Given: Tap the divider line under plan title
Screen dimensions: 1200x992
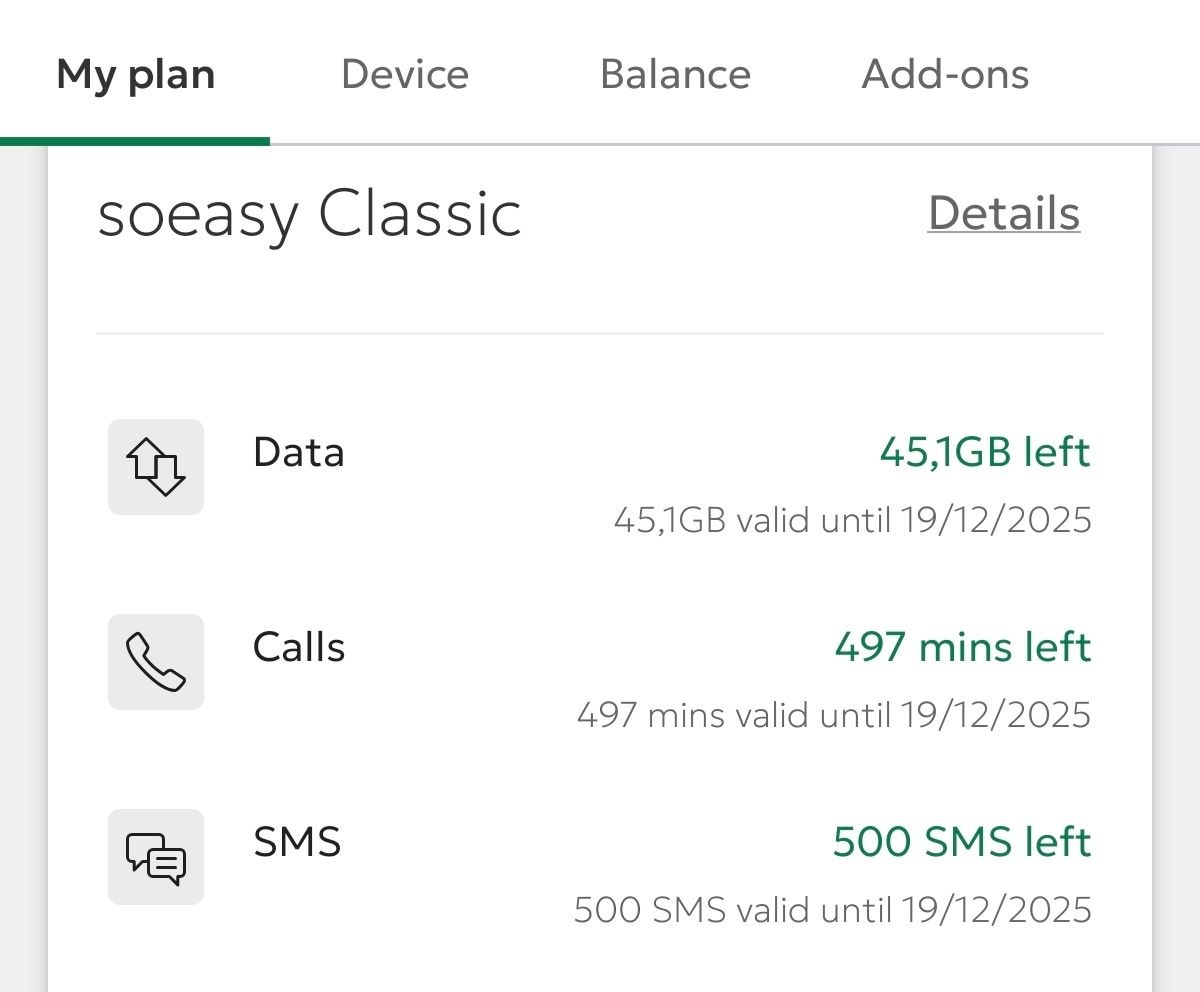Looking at the screenshot, I should click(600, 333).
